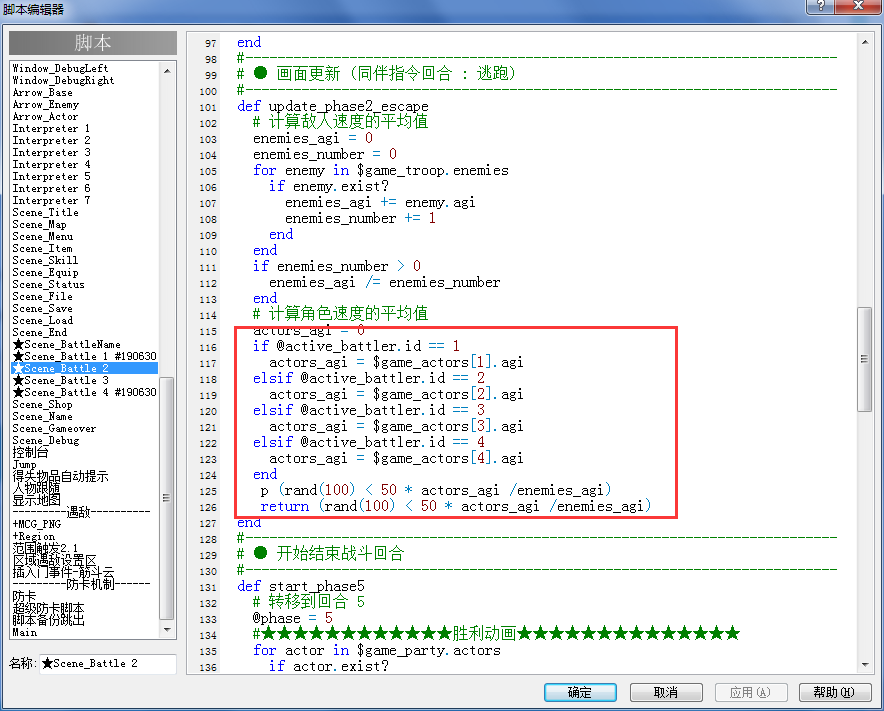Click the script list scrollbar thumb

[167, 498]
